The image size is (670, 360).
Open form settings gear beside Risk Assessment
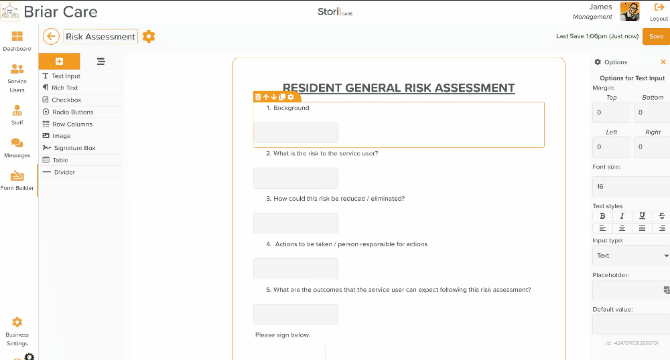click(x=149, y=37)
